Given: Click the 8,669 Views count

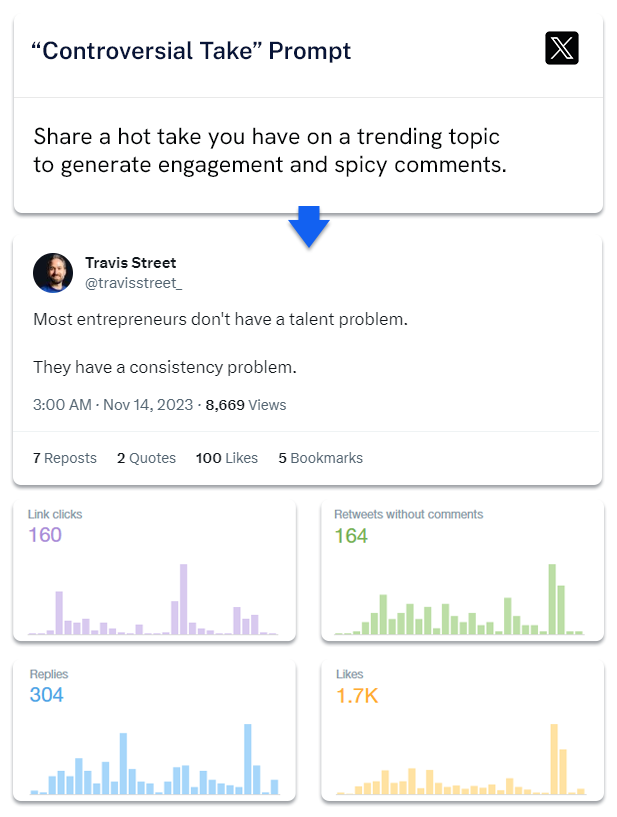Looking at the screenshot, I should 246,405.
